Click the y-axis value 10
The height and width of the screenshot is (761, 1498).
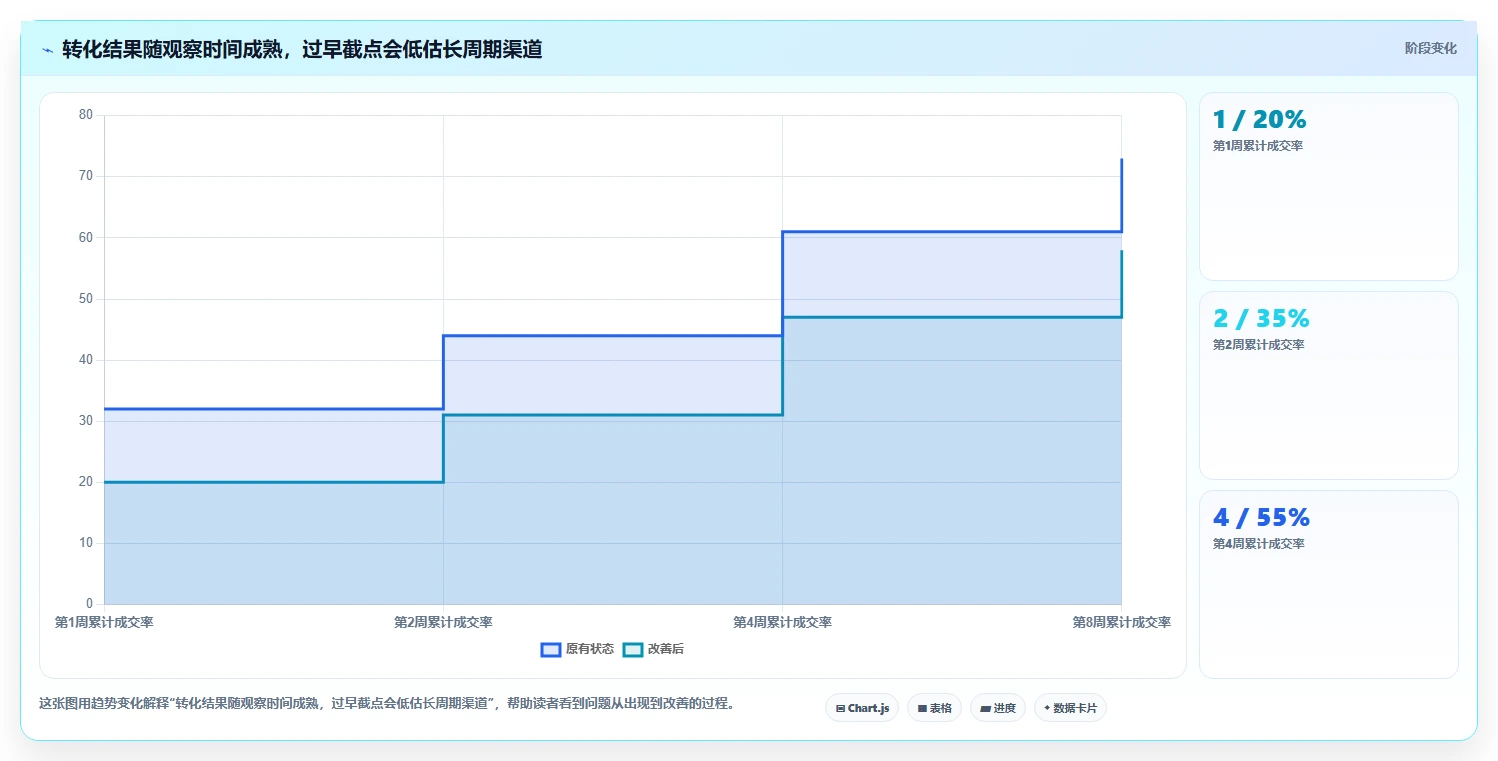[85, 543]
